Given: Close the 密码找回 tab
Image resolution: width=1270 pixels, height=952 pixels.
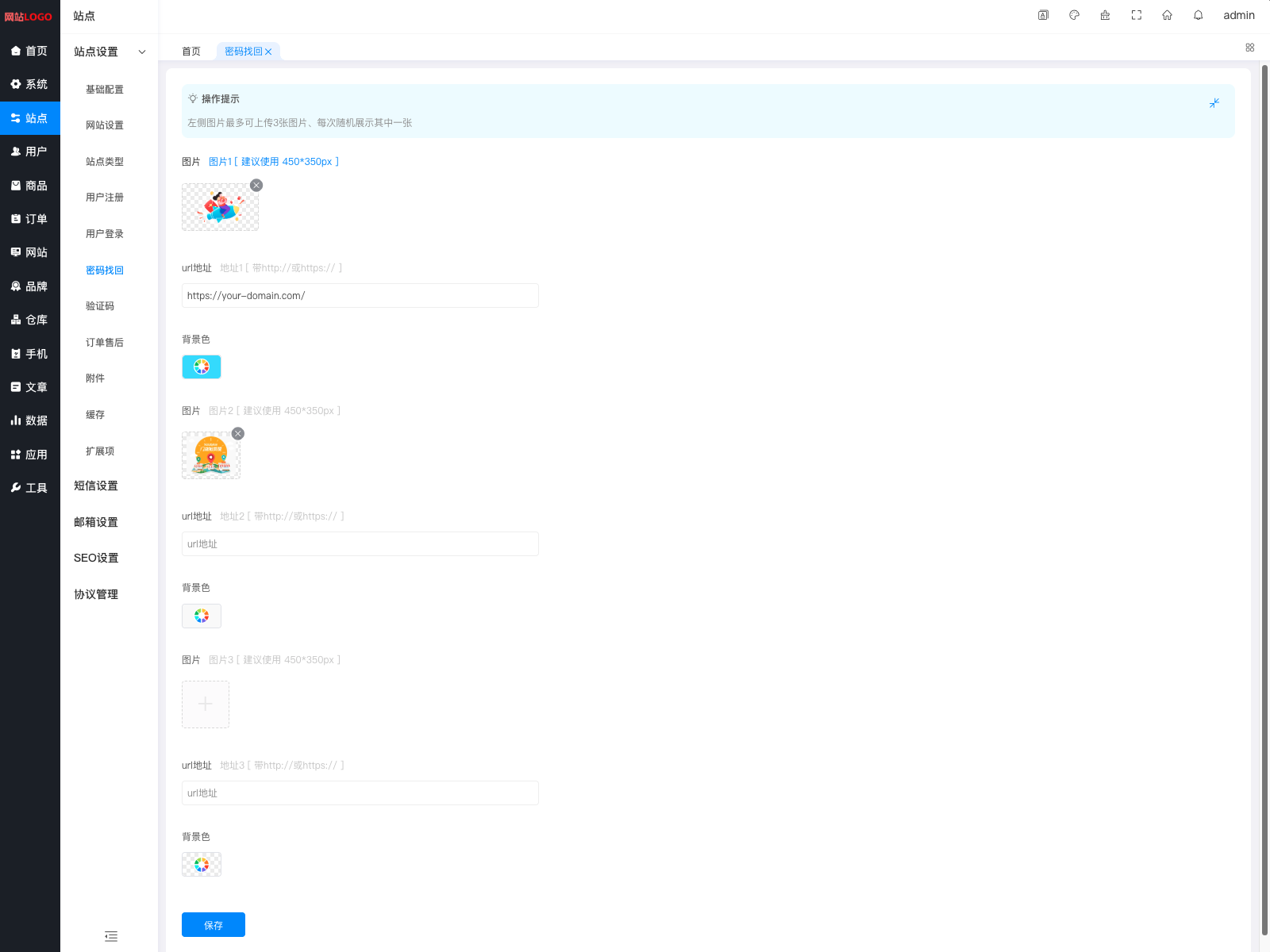Looking at the screenshot, I should 268,52.
